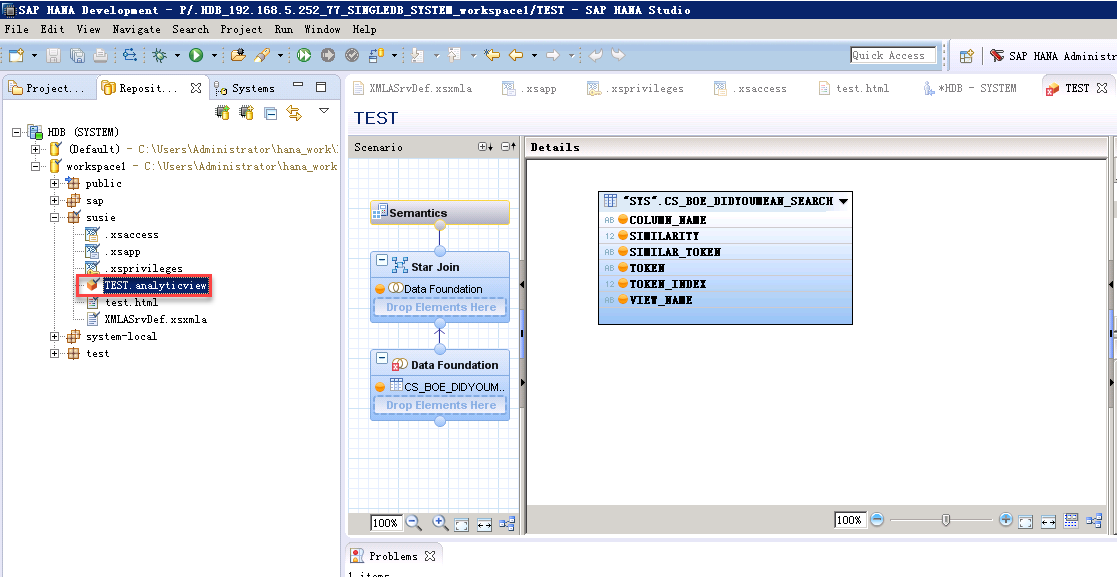
Task: Select test.html in the repository tree
Action: [131, 303]
